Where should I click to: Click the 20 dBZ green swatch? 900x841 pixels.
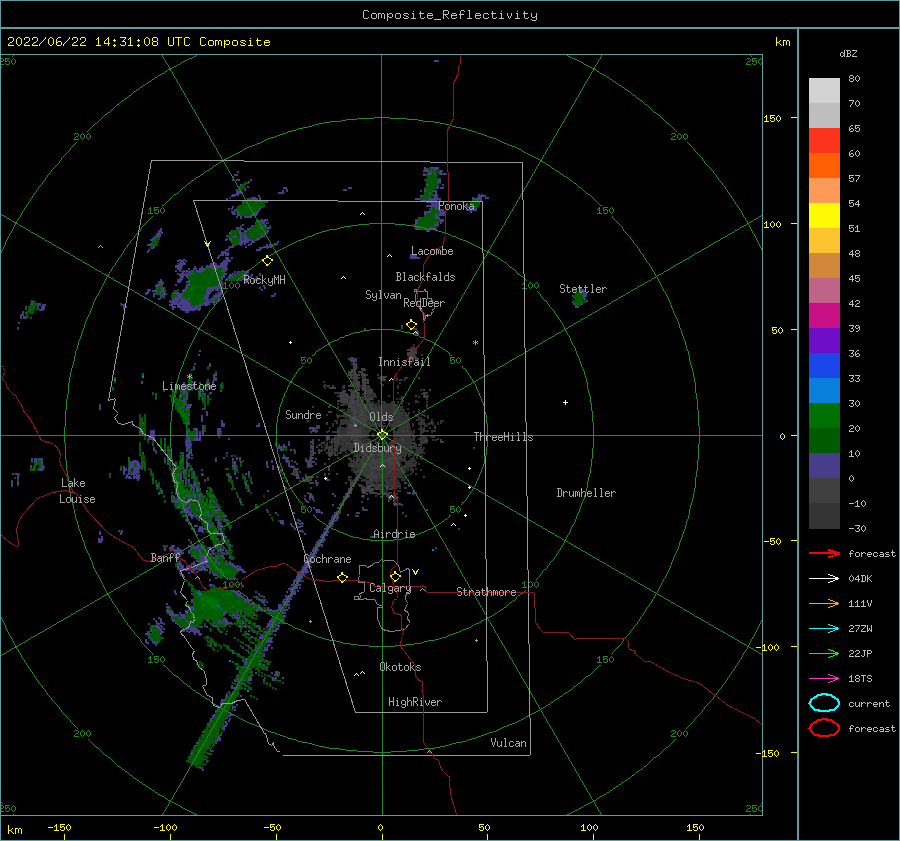824,416
